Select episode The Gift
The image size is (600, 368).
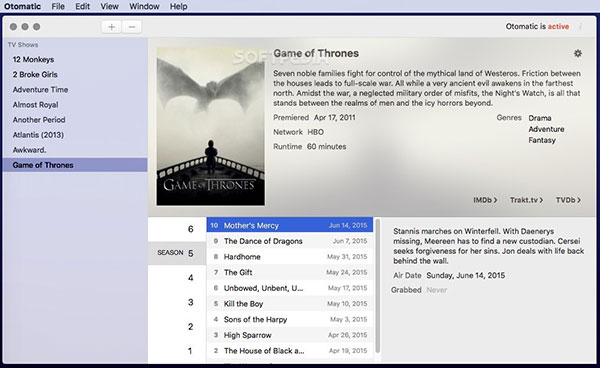tap(290, 272)
